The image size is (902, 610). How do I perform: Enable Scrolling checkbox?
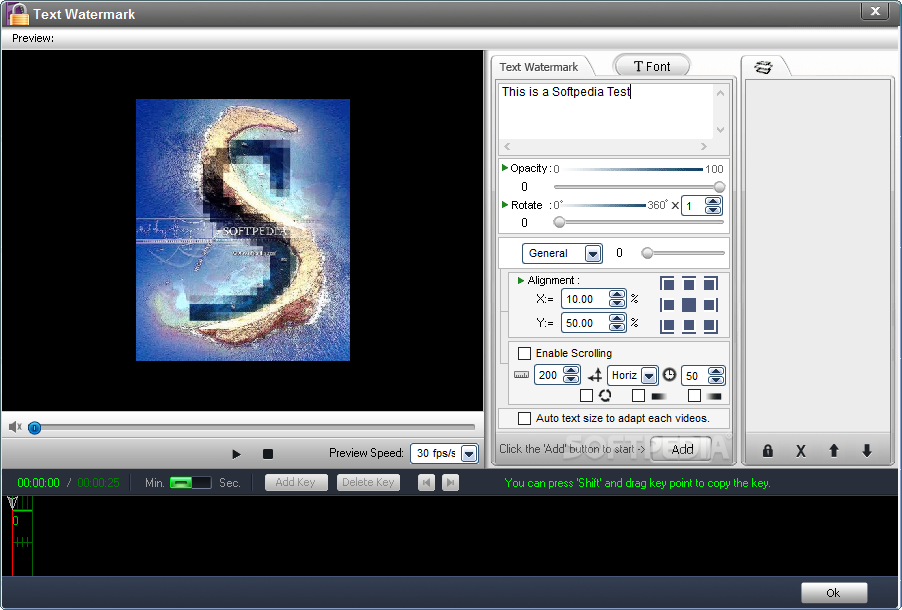pyautogui.click(x=524, y=353)
